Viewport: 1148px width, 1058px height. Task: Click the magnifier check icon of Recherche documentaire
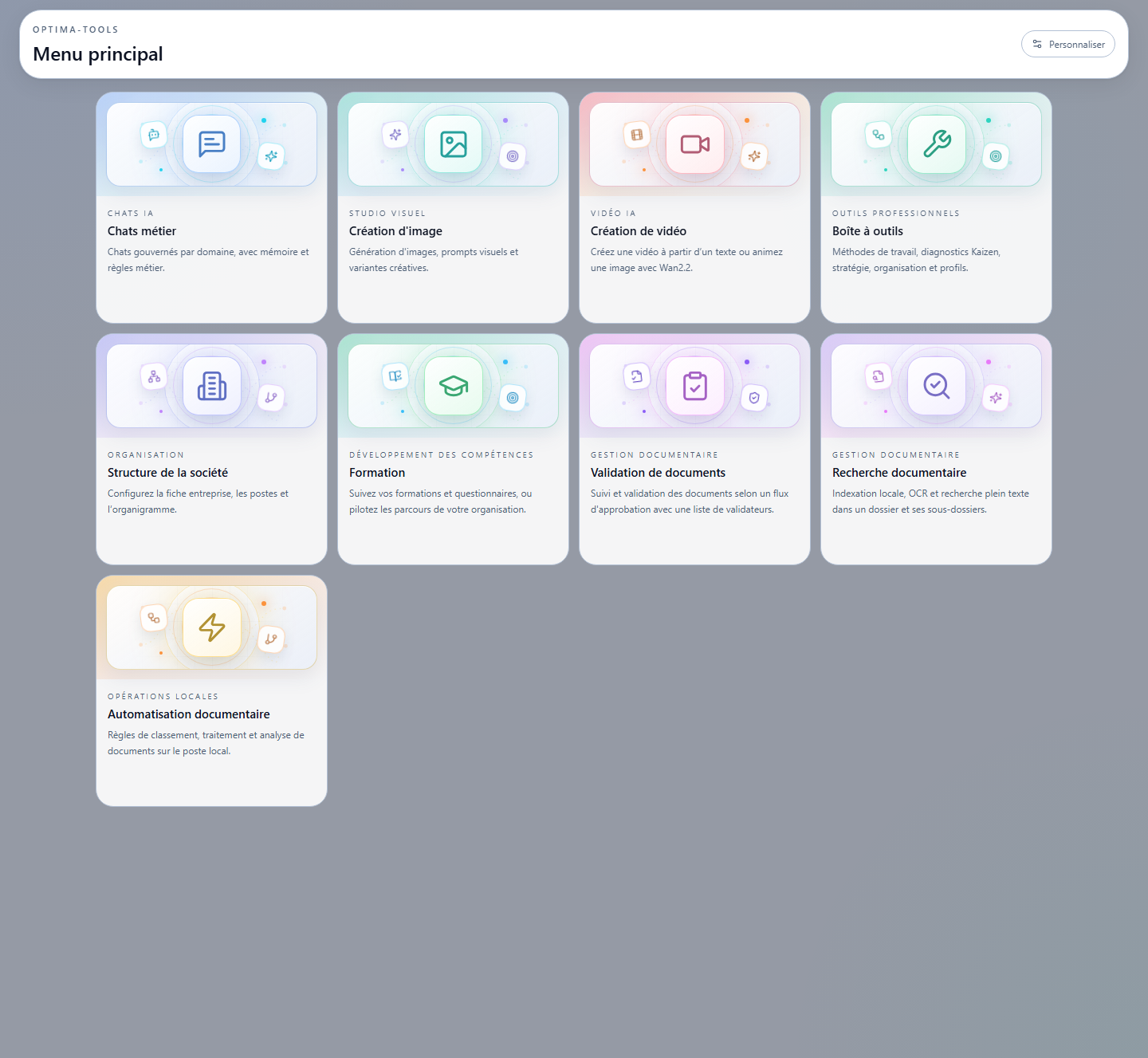(x=937, y=386)
